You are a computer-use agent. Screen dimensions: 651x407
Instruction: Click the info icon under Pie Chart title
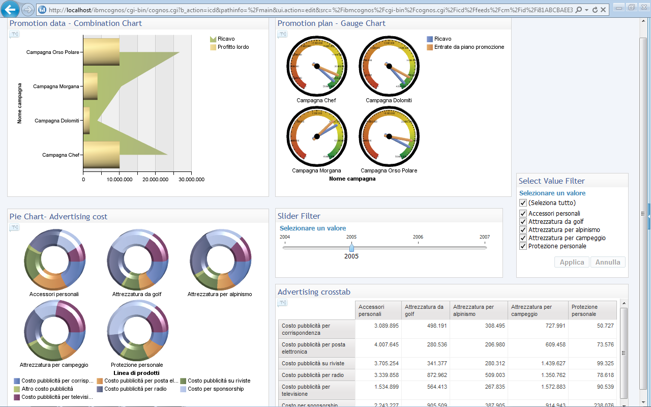15,228
